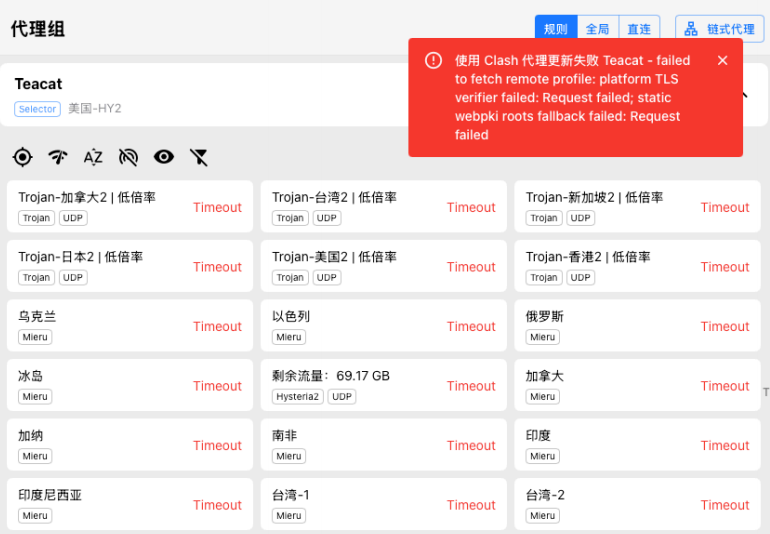Click the chain proxy network icon

[x=691, y=29]
